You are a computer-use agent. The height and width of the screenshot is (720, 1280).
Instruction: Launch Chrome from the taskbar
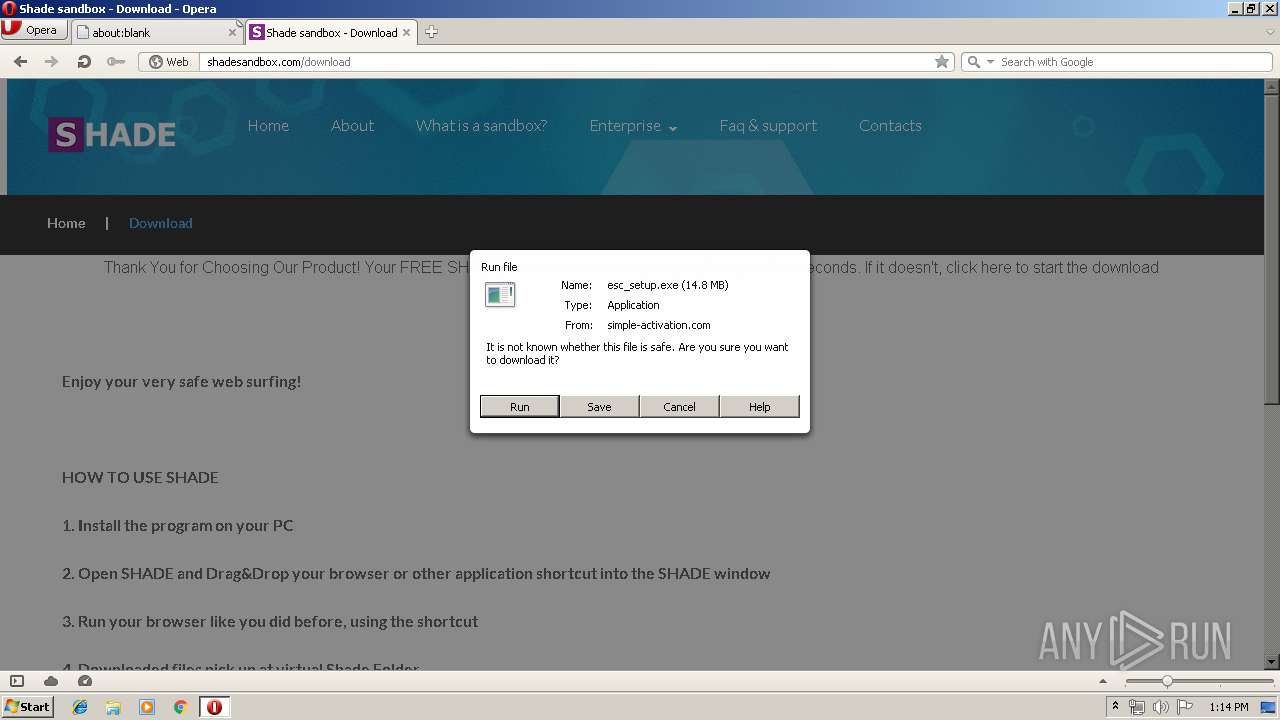180,707
